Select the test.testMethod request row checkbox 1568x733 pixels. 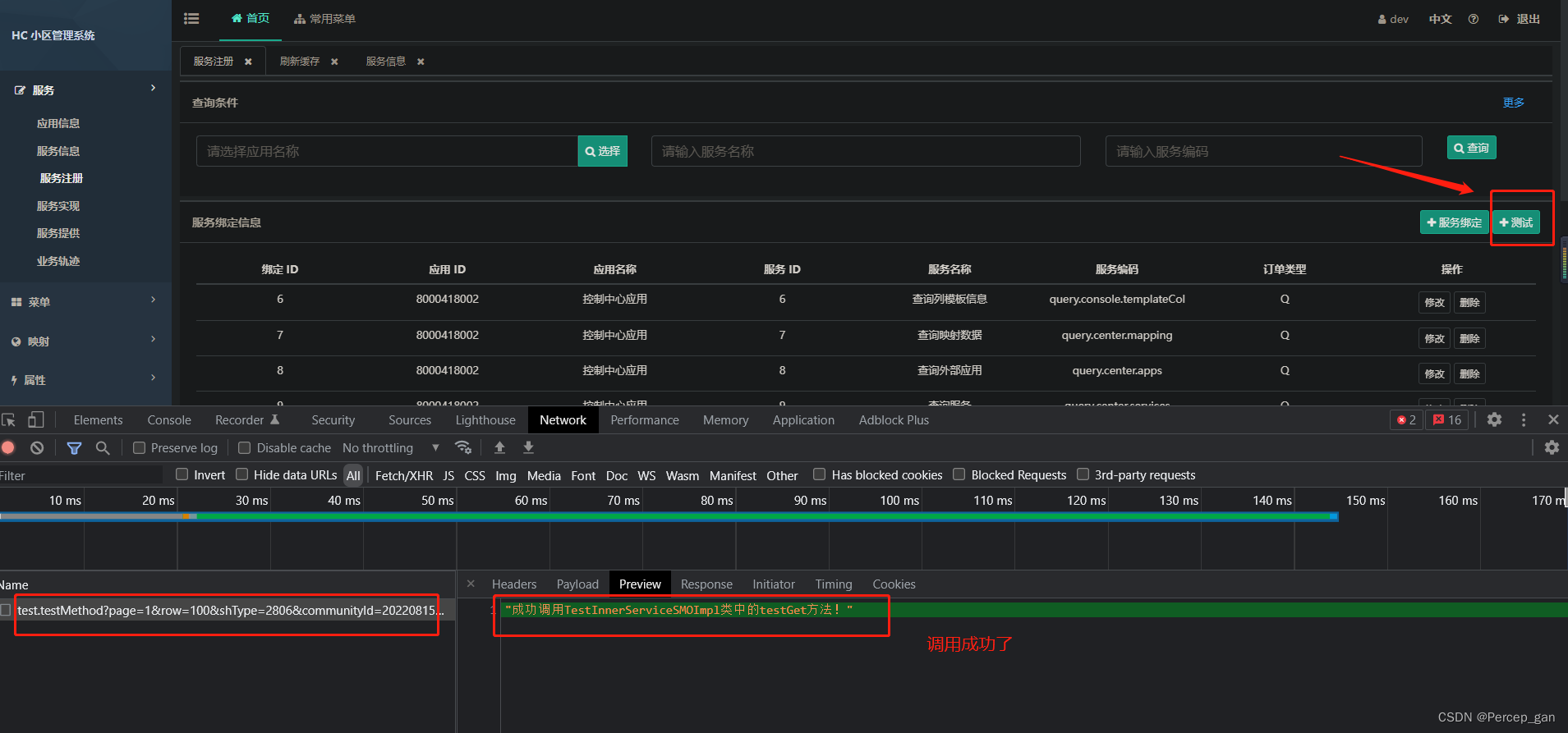6,610
